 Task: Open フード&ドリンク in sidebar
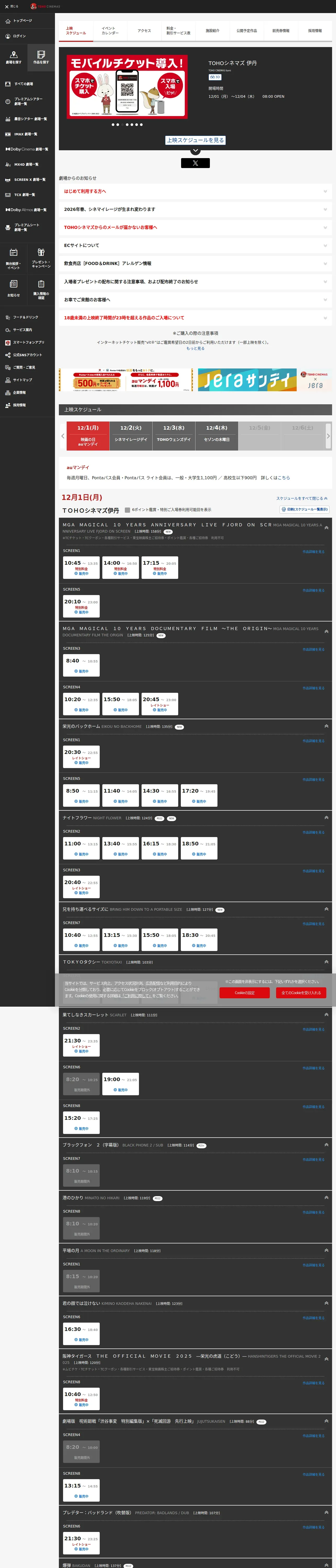[22, 317]
